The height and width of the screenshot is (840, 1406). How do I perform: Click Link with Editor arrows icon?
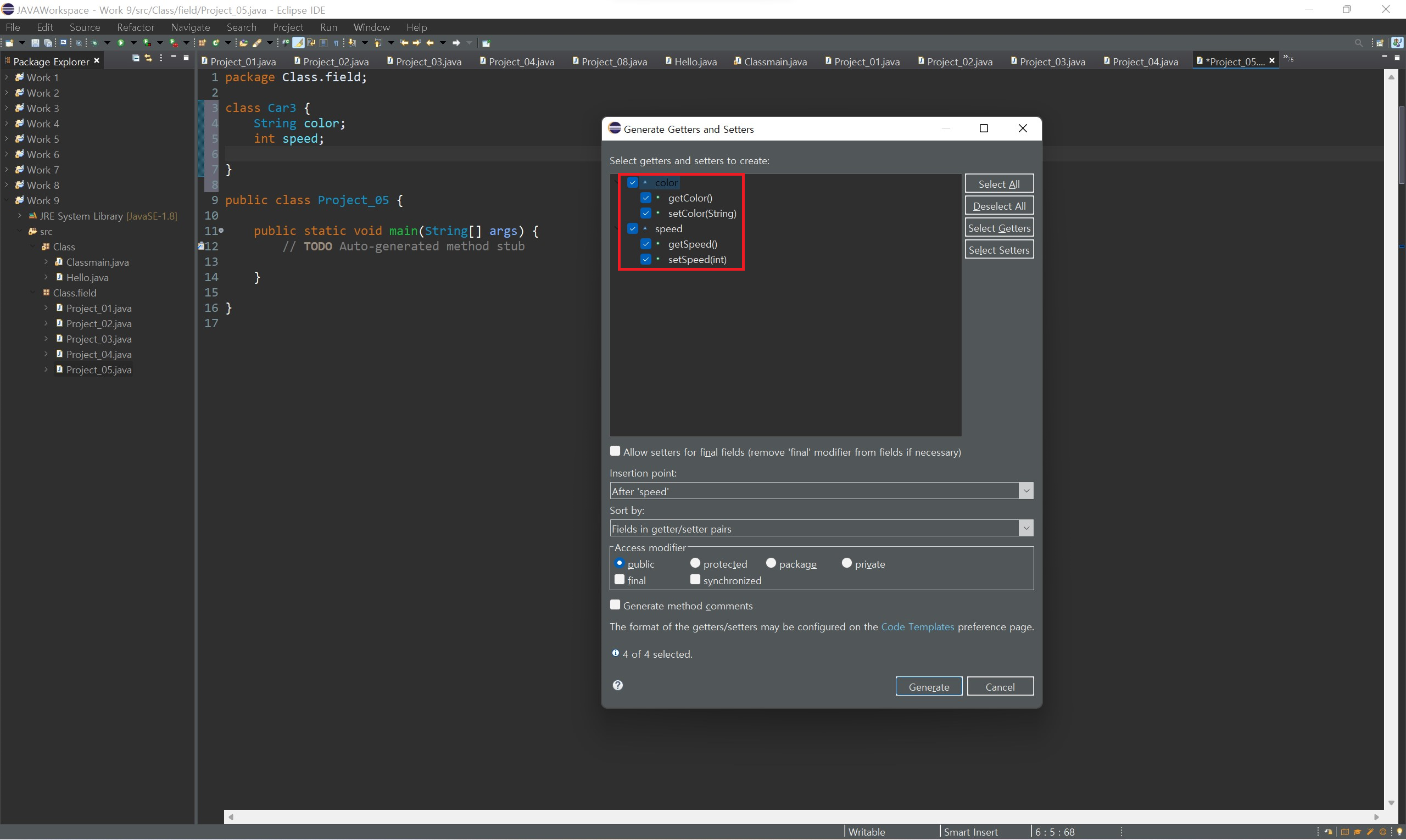(148, 58)
